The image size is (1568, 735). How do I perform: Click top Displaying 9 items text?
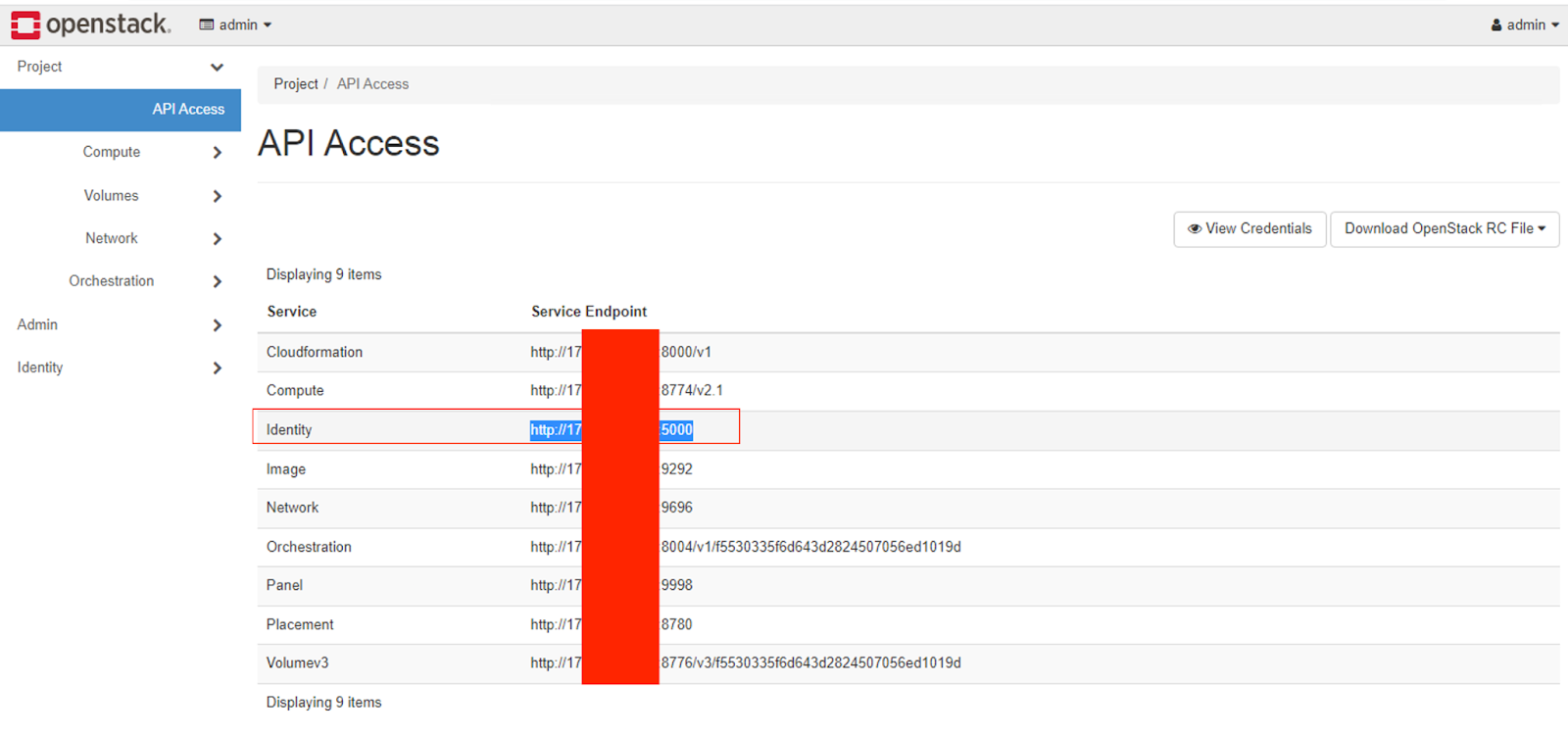coord(323,274)
